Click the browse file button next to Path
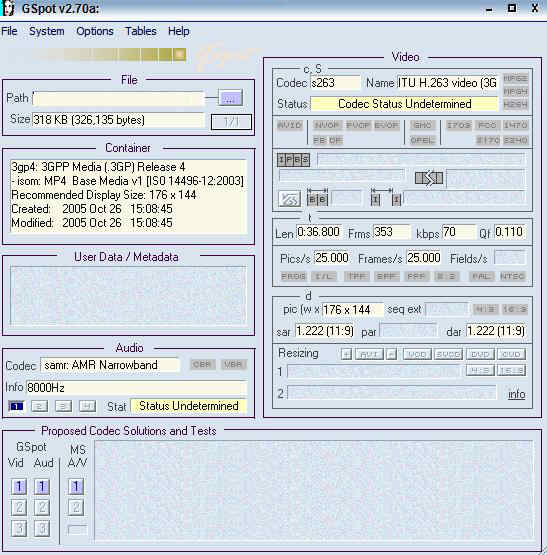The height and width of the screenshot is (555, 547). [231, 98]
